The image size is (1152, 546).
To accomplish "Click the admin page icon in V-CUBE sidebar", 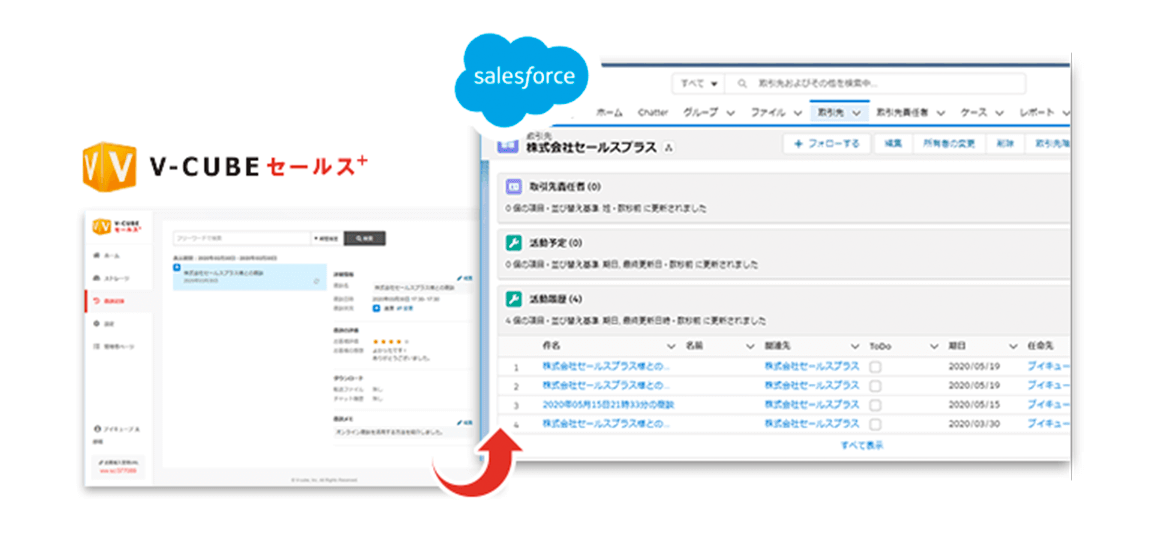I will (x=97, y=346).
